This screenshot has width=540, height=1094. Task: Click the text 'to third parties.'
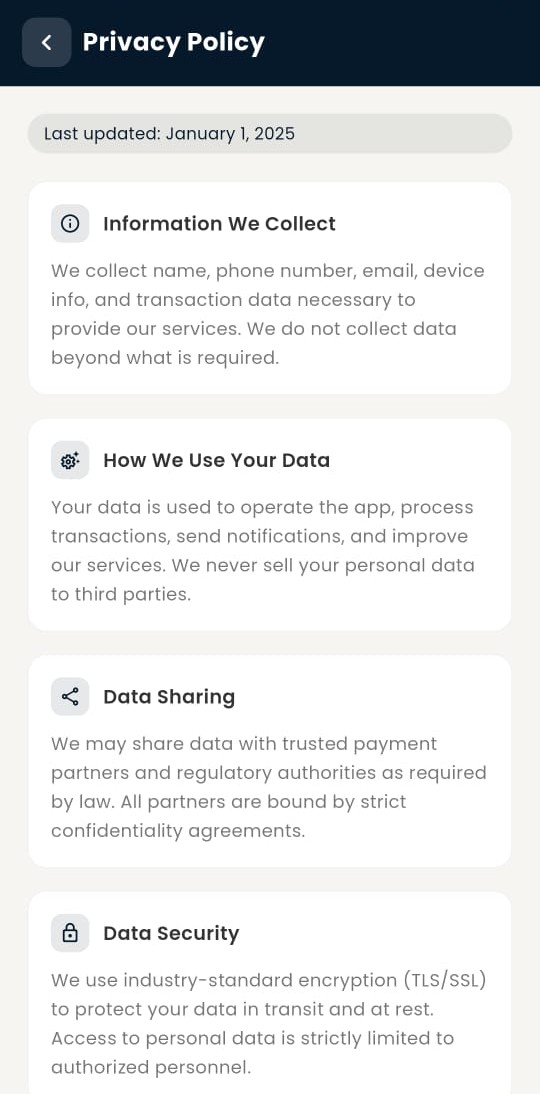coord(121,594)
